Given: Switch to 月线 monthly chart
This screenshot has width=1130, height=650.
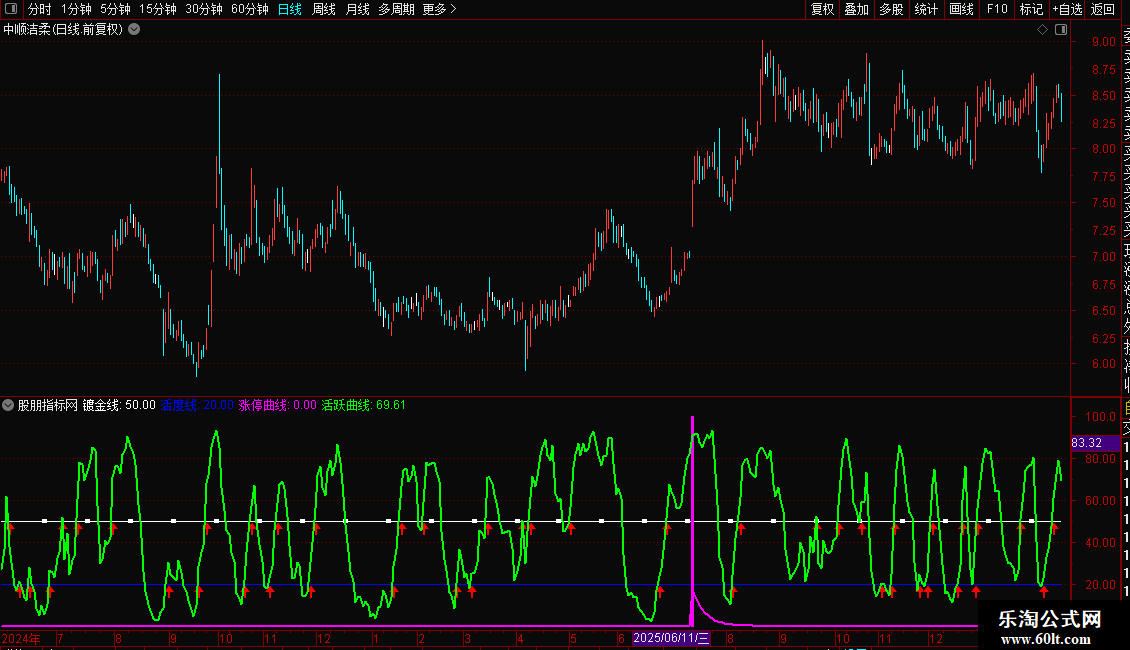Looking at the screenshot, I should click(357, 9).
